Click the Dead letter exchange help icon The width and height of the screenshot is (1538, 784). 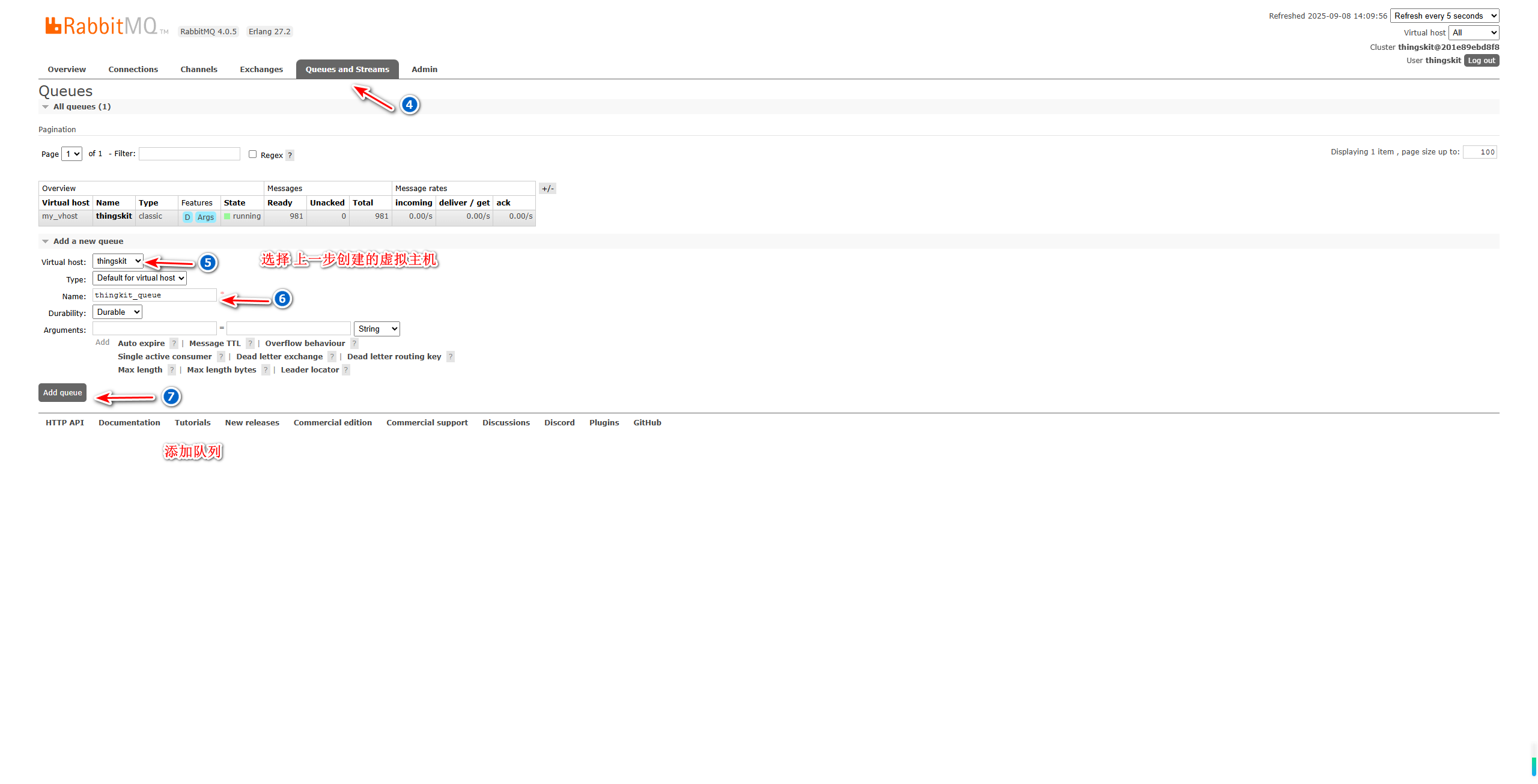click(x=332, y=357)
